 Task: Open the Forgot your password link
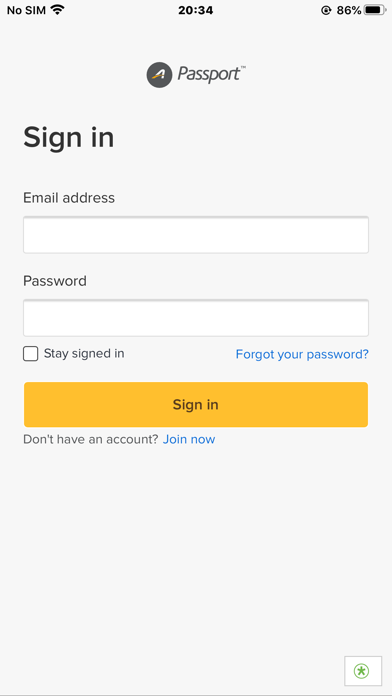point(302,354)
